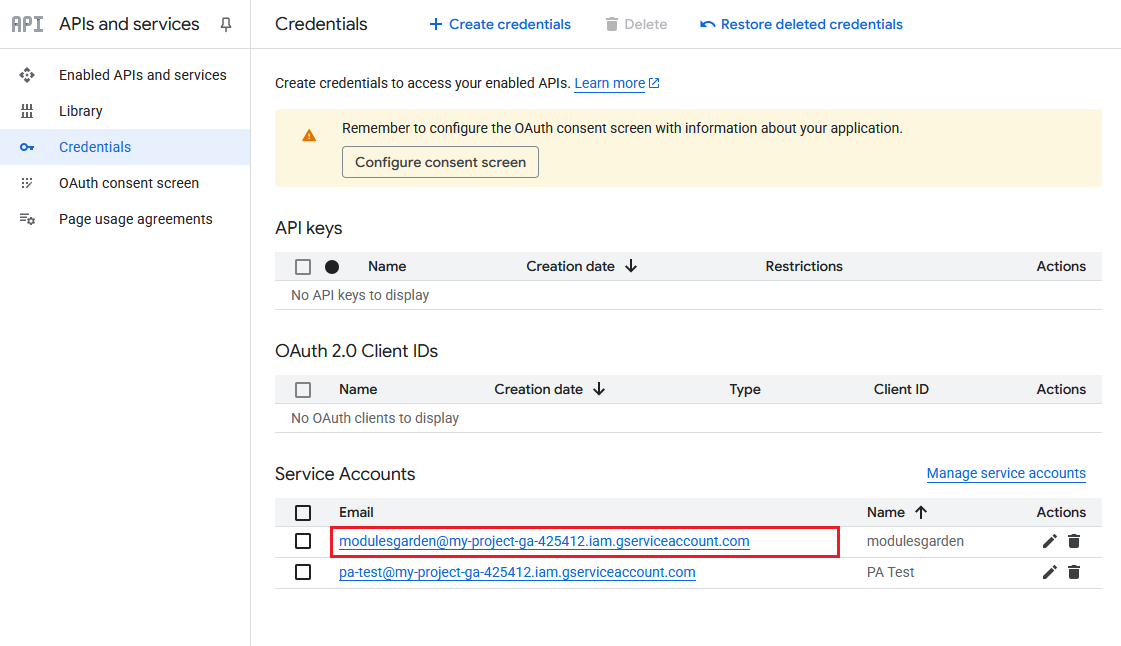Screen dimensions: 1121x646
Task: Edit the PA Test service account
Action: (x=1049, y=572)
